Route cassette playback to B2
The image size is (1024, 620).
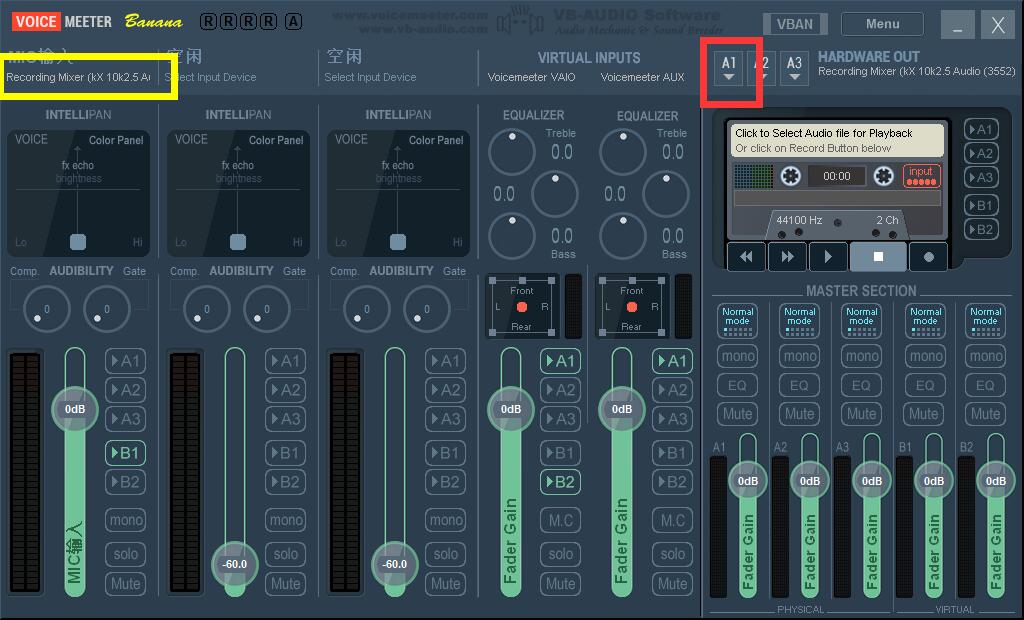[981, 229]
